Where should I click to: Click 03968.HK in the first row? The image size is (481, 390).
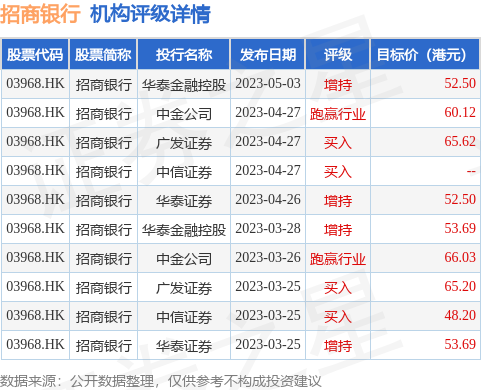(35, 83)
